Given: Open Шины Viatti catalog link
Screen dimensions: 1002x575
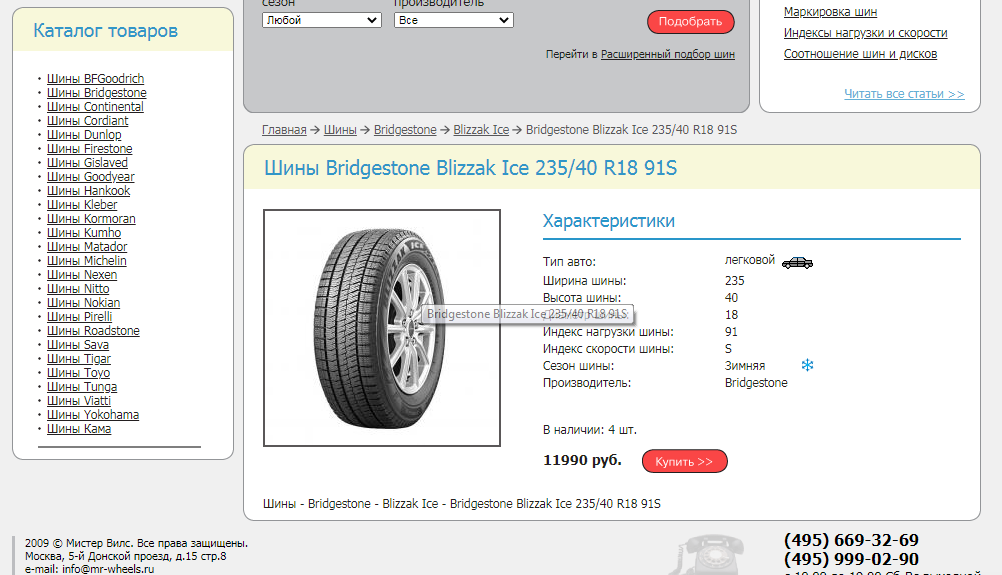Looking at the screenshot, I should click(79, 402).
